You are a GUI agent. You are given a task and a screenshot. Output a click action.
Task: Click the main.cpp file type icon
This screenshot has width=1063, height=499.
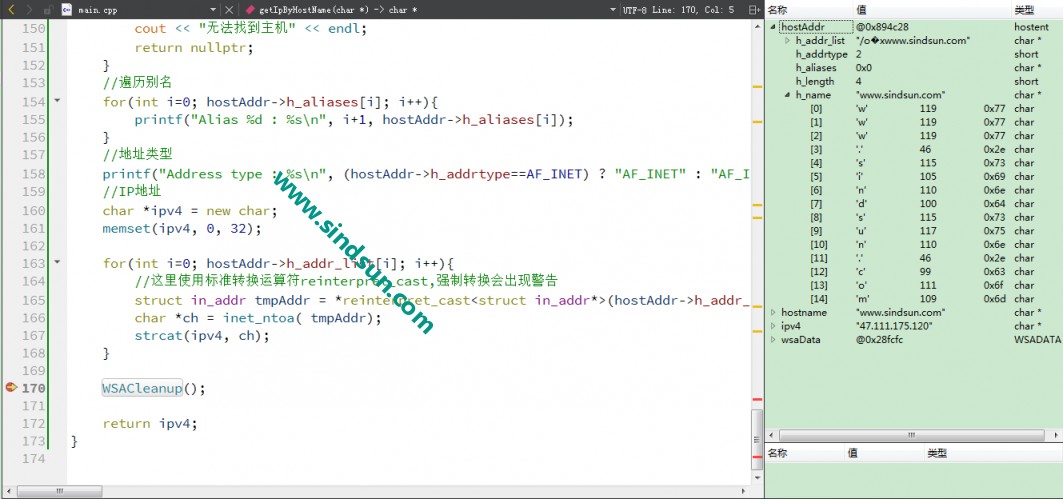tap(66, 9)
